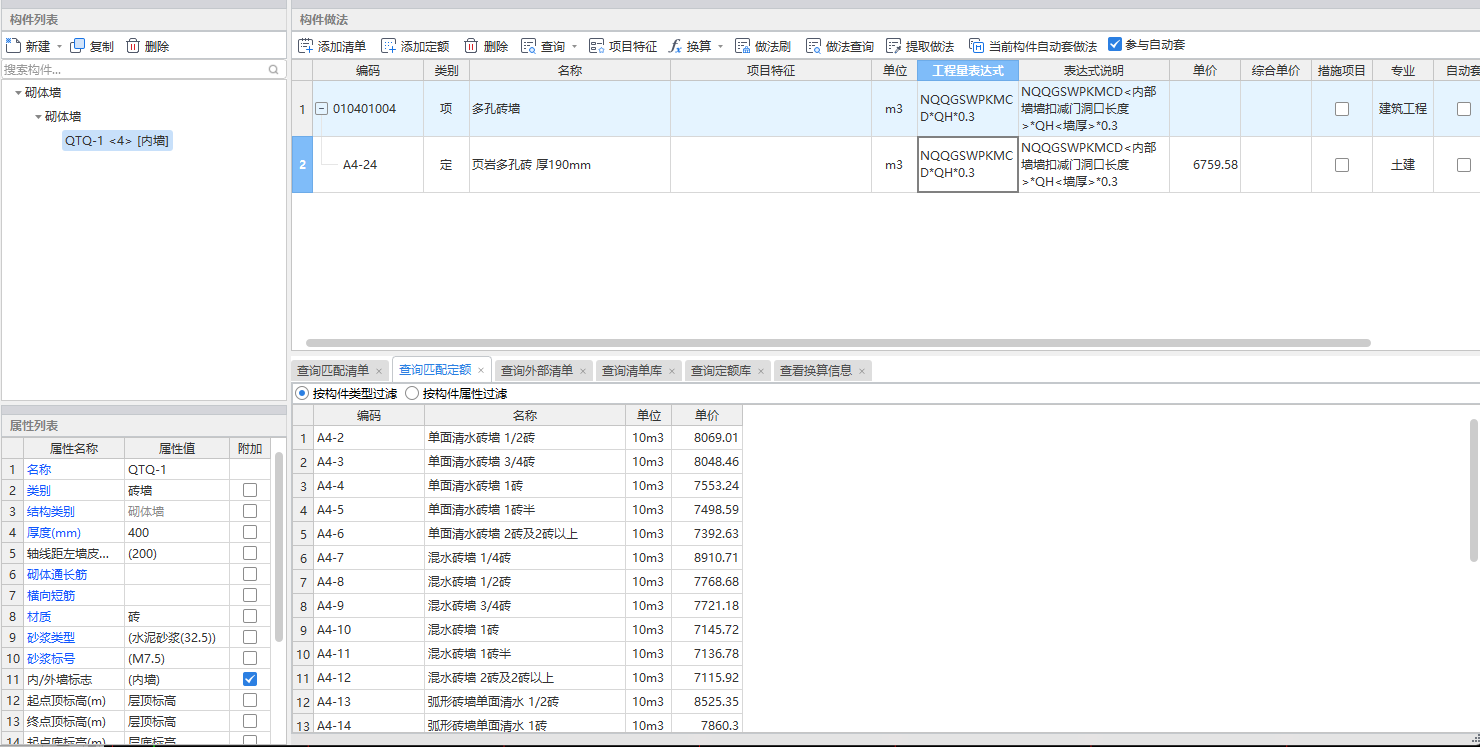Click 单价 6759.58 cell in A4-24 row
The image size is (1480, 747).
tap(1205, 165)
